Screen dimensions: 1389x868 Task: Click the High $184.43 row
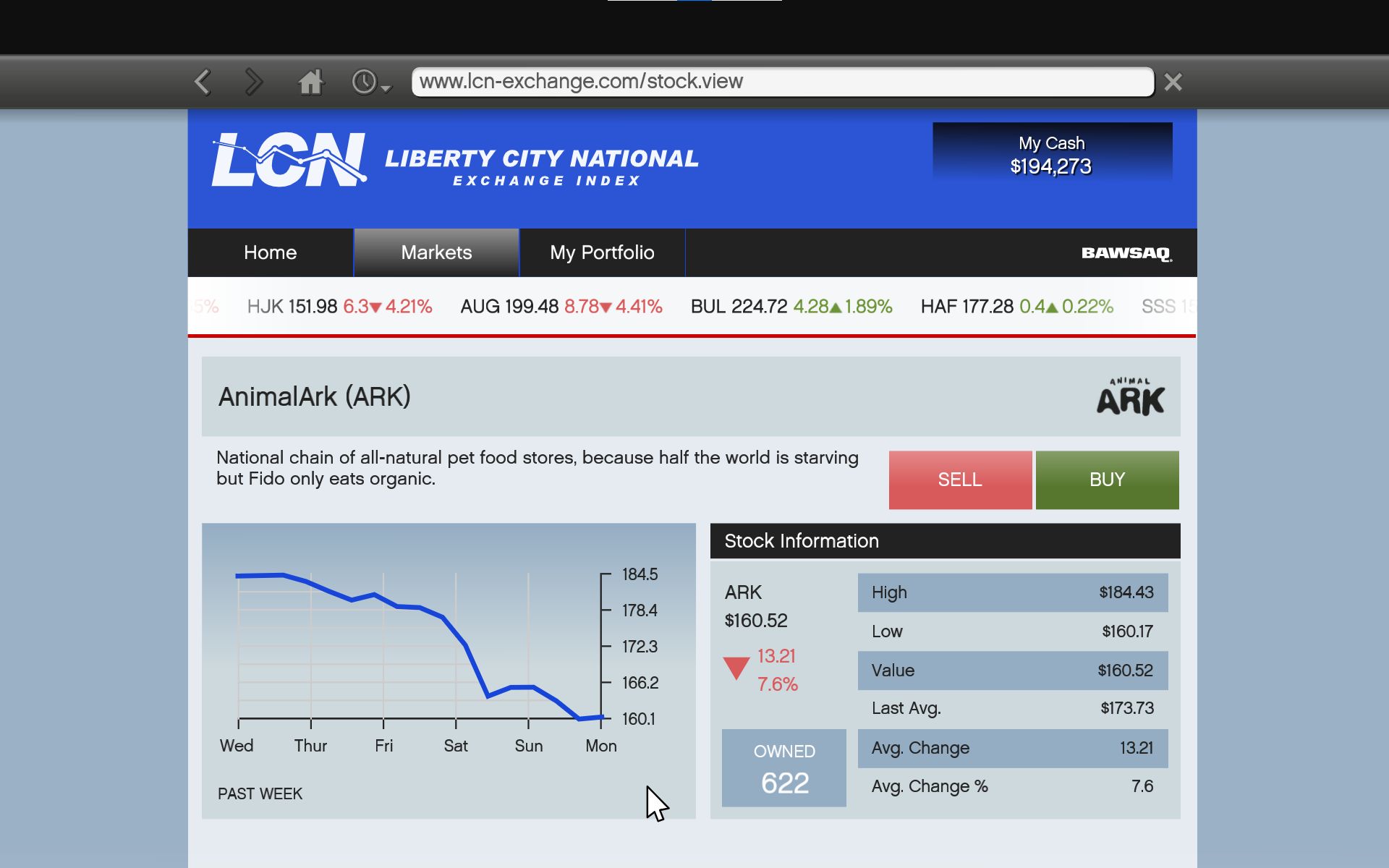click(x=1012, y=592)
